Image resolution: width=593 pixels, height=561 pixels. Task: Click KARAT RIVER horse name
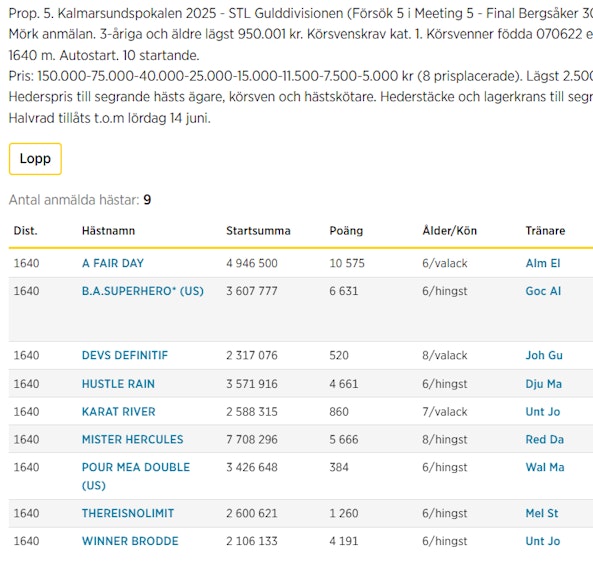click(118, 412)
